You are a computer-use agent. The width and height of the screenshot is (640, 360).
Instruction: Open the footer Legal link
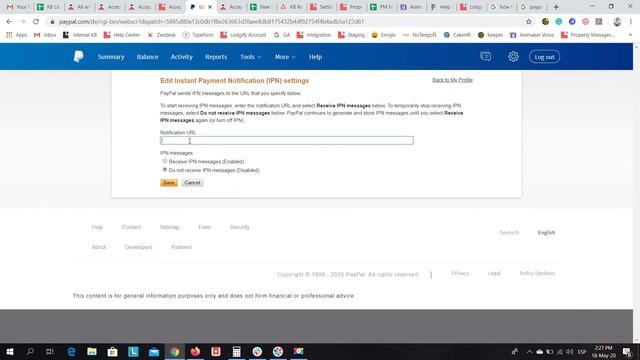[494, 273]
